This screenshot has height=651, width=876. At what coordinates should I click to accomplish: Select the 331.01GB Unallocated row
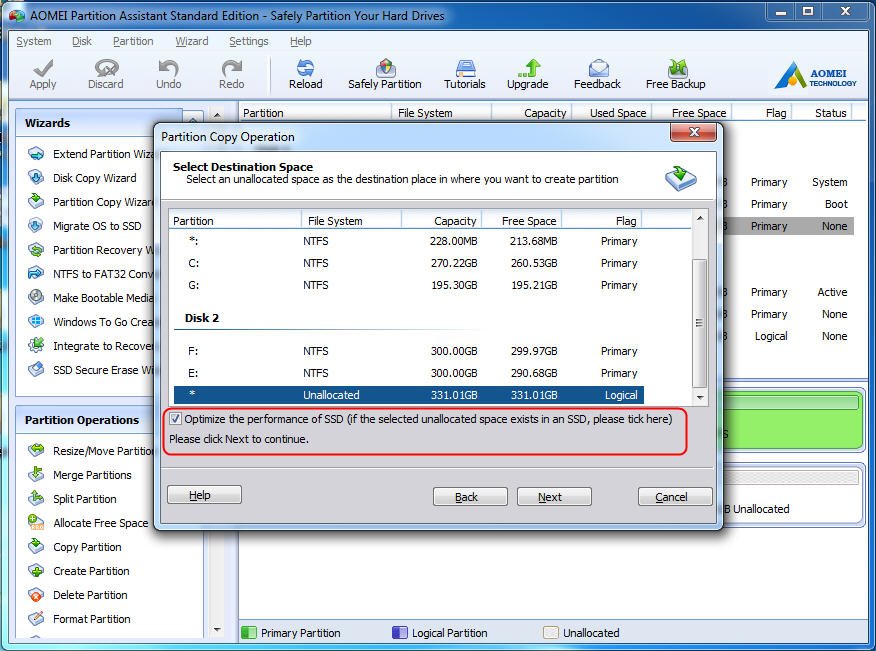tap(409, 395)
